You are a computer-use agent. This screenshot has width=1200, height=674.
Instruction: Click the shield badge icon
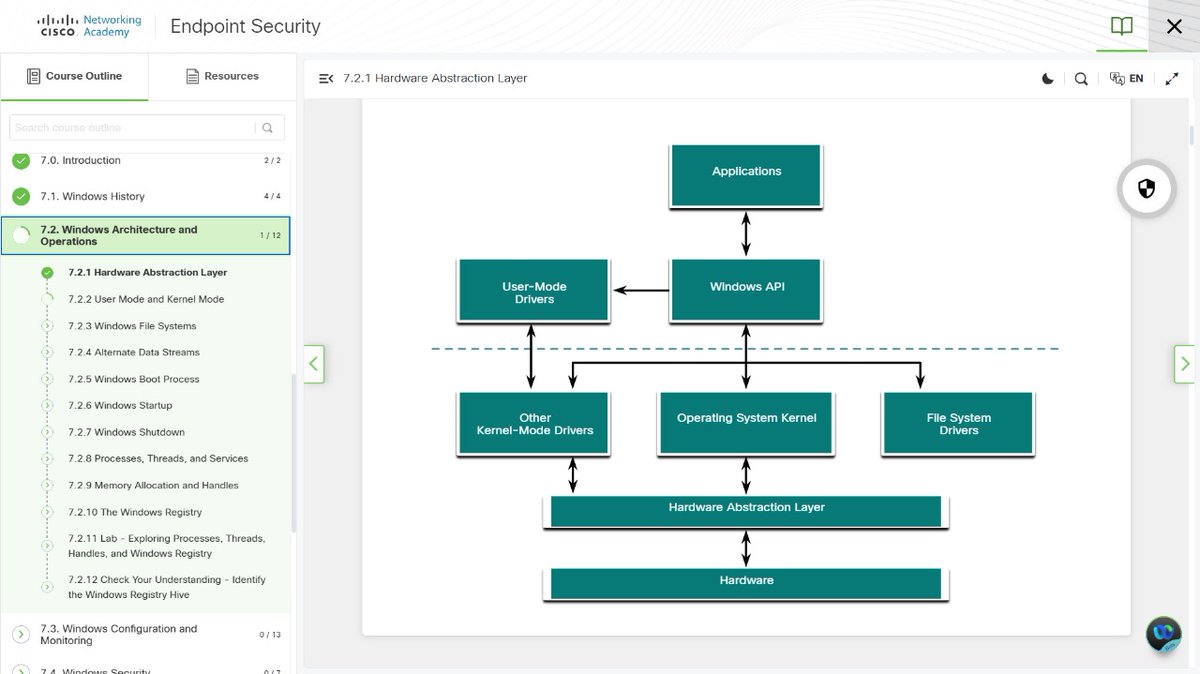(x=1146, y=188)
